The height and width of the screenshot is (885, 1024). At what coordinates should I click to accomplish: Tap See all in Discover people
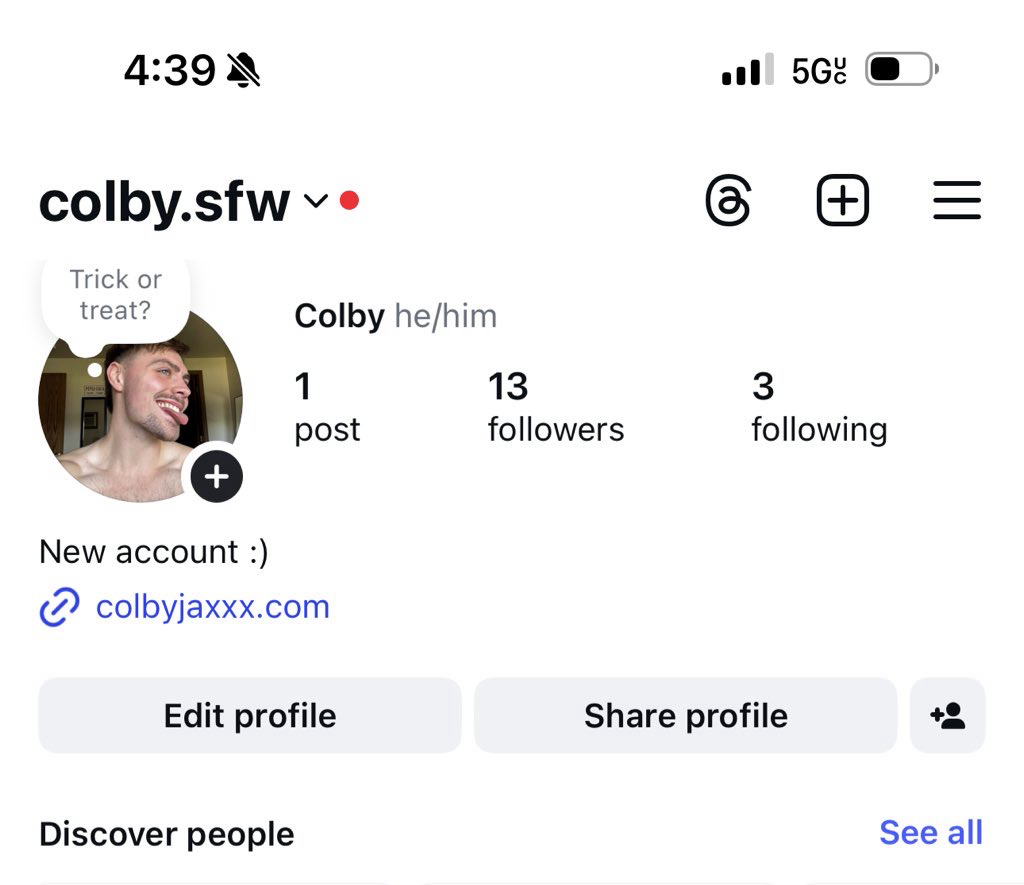pyautogui.click(x=931, y=833)
